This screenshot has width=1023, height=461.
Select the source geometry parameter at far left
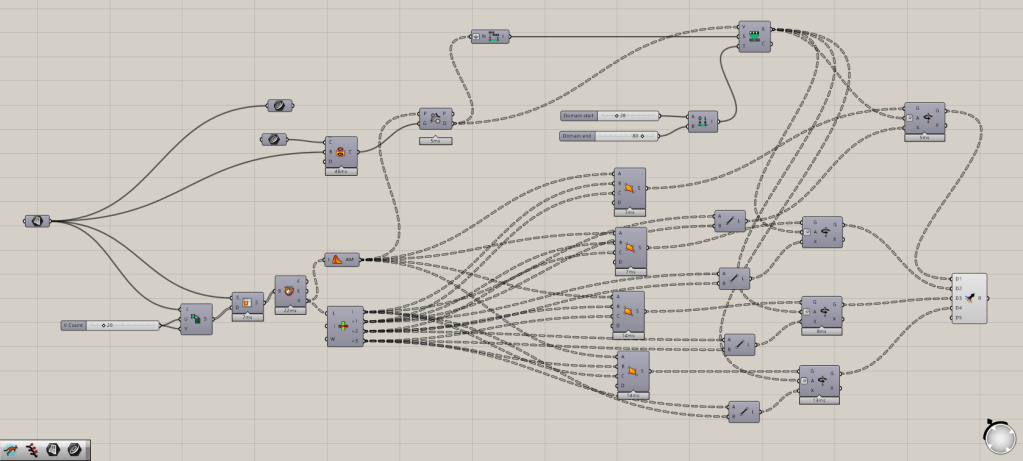[38, 221]
